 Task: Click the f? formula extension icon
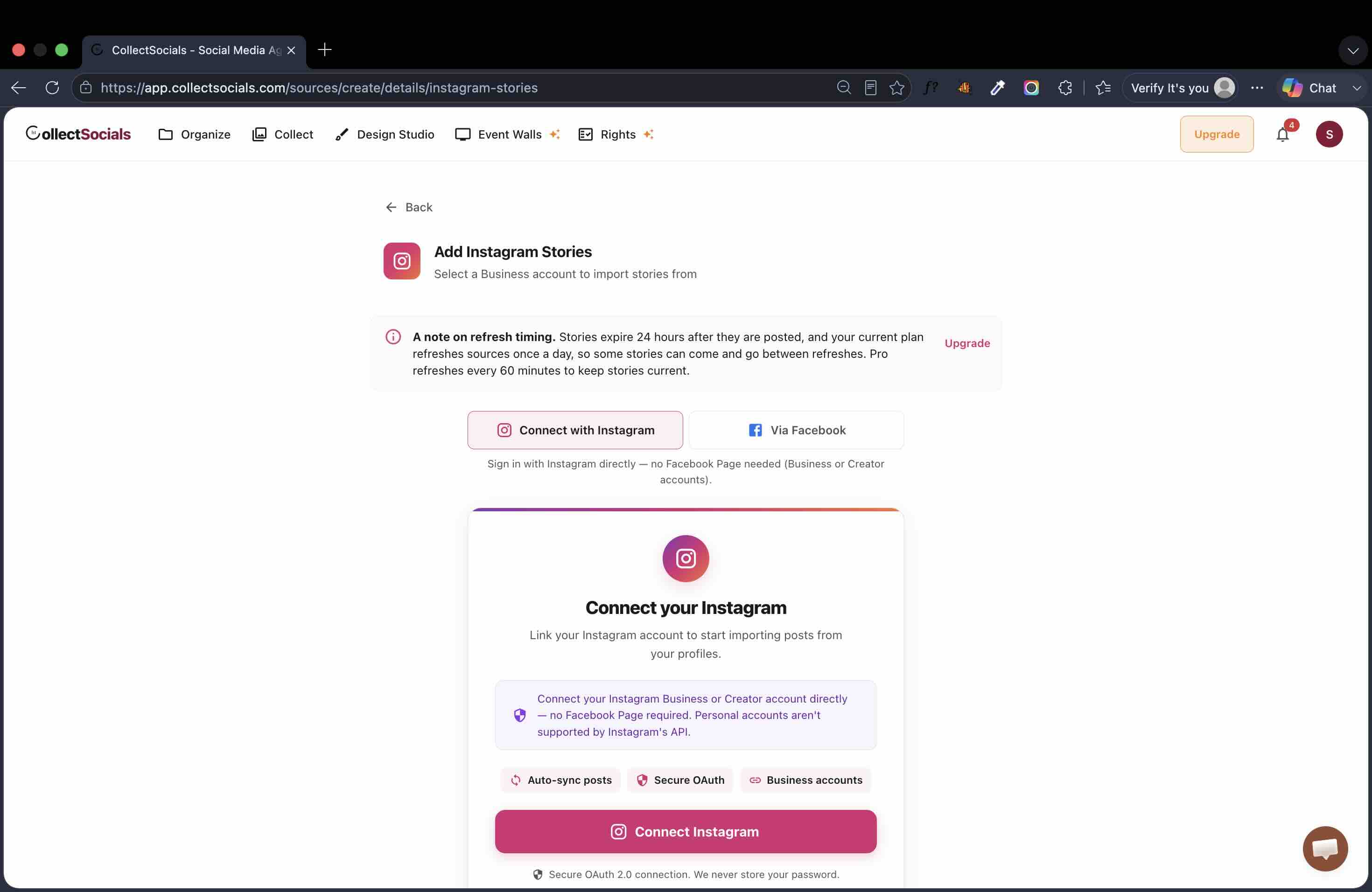pyautogui.click(x=931, y=88)
